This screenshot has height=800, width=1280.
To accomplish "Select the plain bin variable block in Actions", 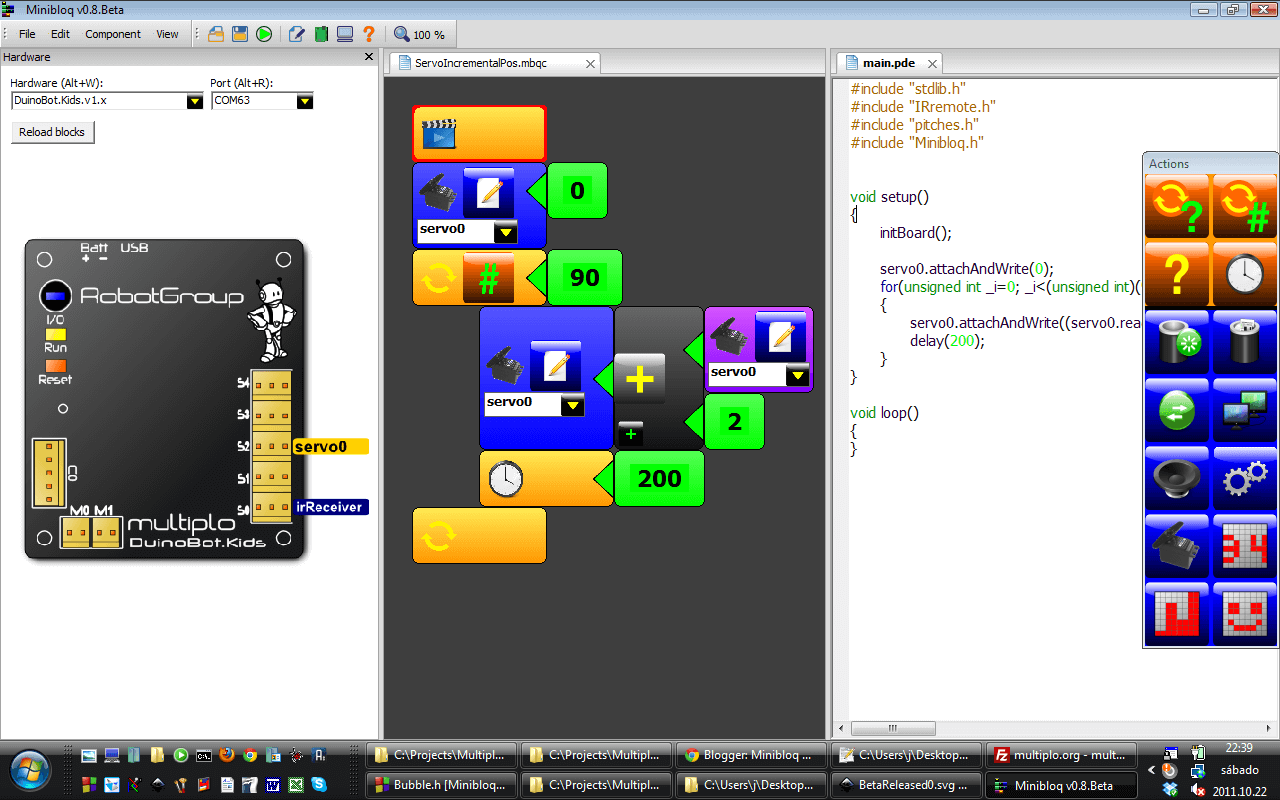I will tap(1245, 341).
